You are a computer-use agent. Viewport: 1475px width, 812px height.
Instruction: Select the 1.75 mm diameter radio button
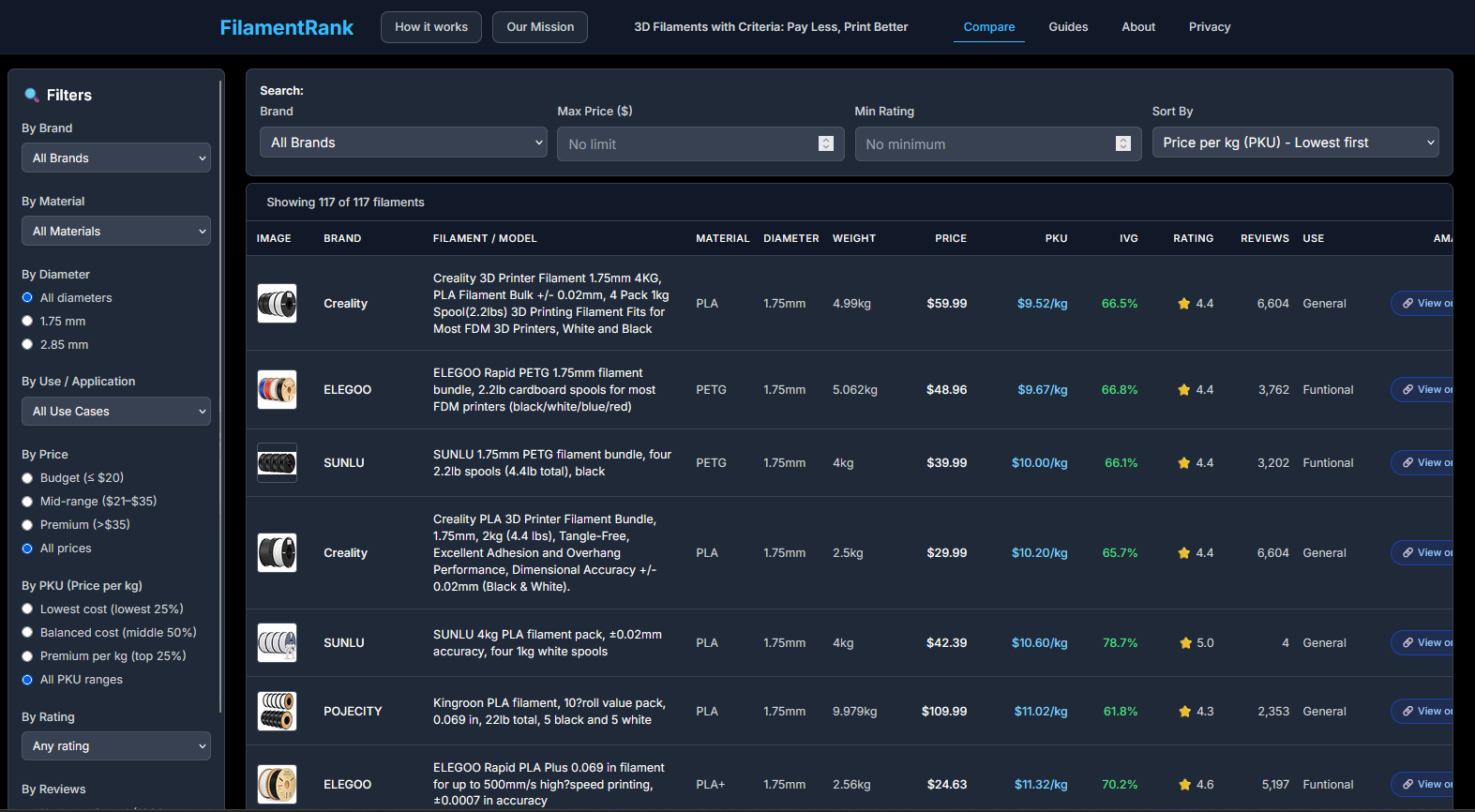(x=27, y=322)
